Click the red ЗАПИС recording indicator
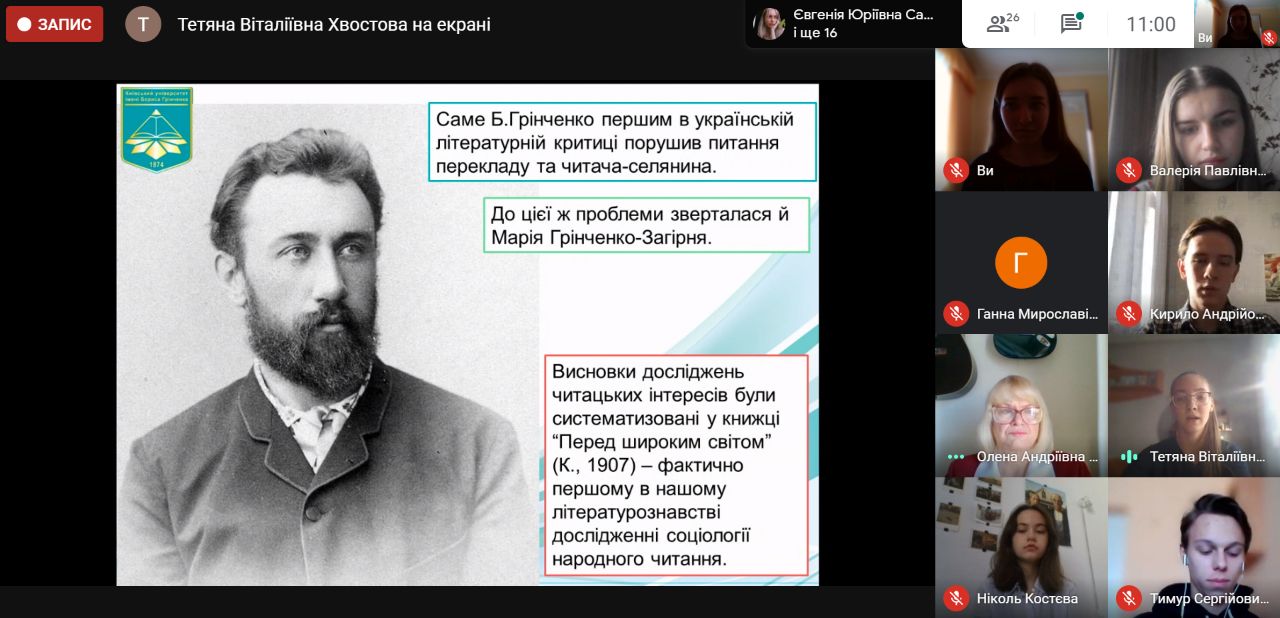Image resolution: width=1280 pixels, height=618 pixels. (x=54, y=24)
